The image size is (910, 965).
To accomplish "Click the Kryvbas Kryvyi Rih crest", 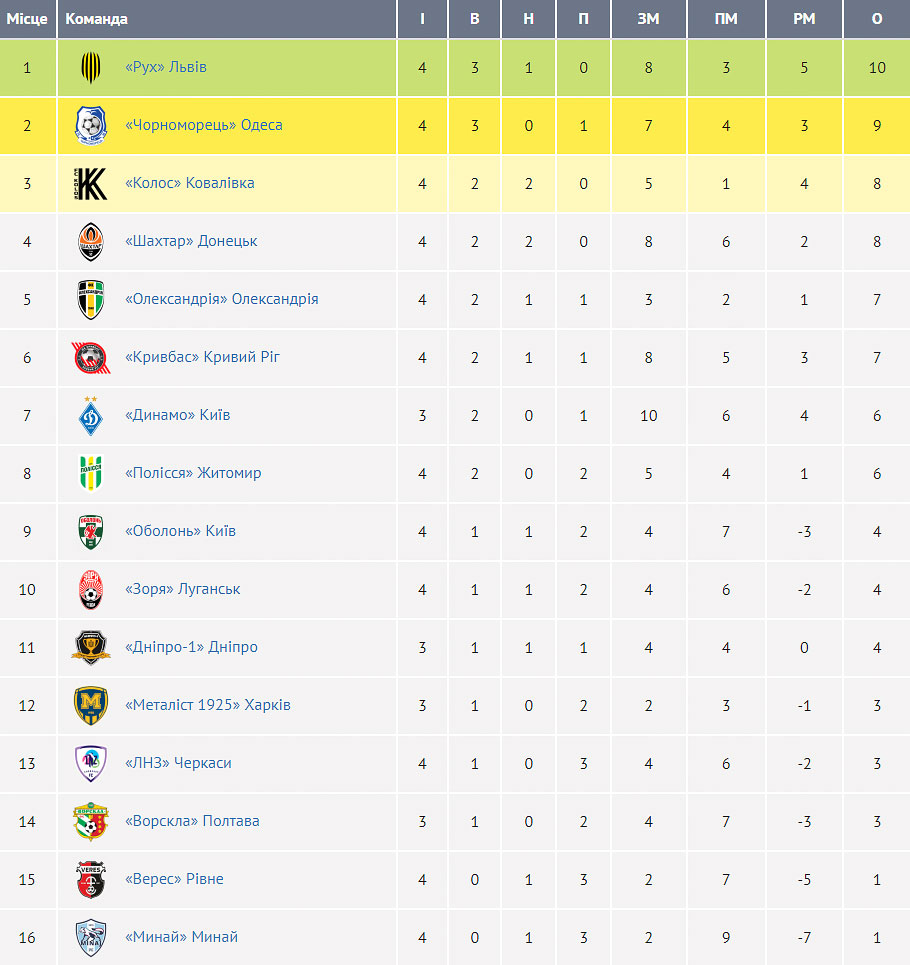I will point(91,358).
